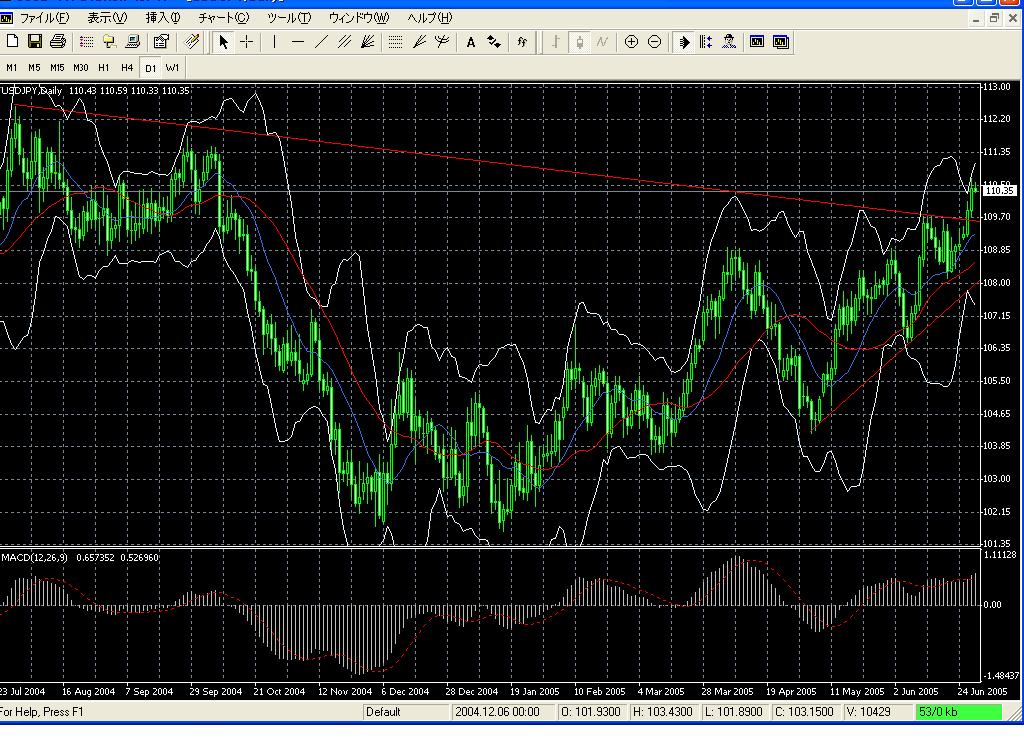Open the ファイル(F) menu
Screen dimensions: 1024x738
tap(44, 18)
